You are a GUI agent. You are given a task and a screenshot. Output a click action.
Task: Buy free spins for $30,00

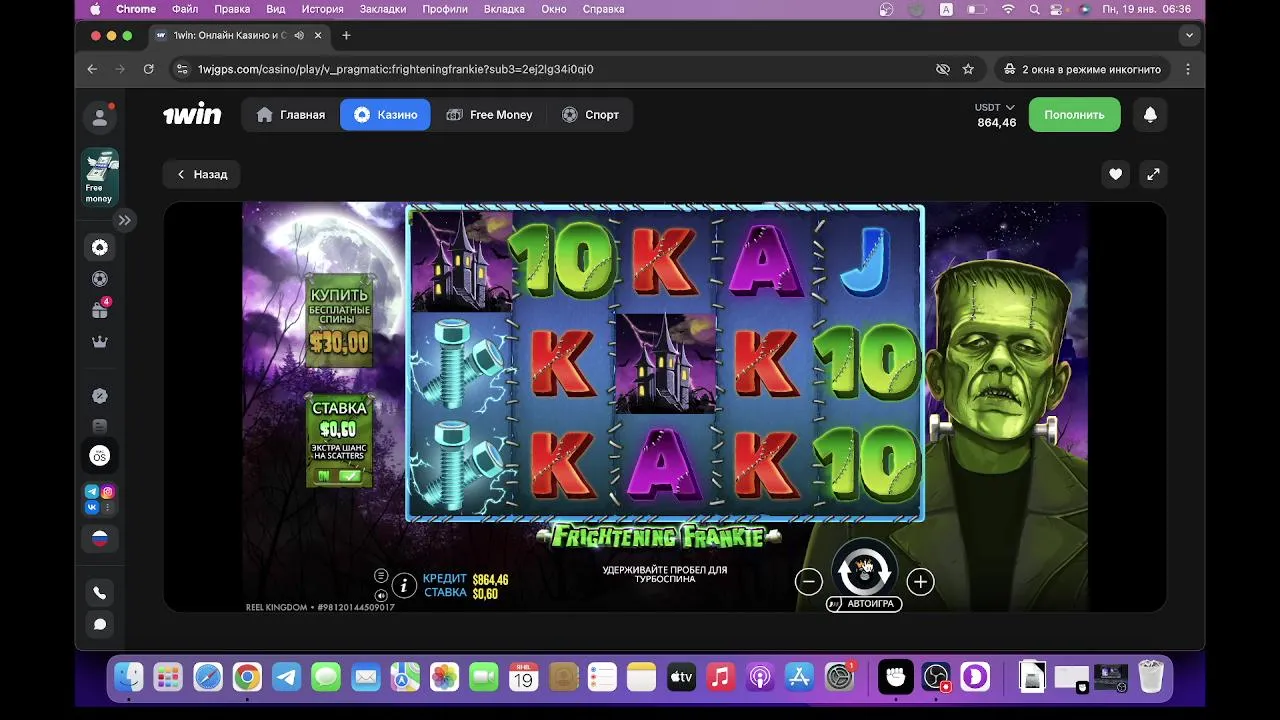point(339,321)
